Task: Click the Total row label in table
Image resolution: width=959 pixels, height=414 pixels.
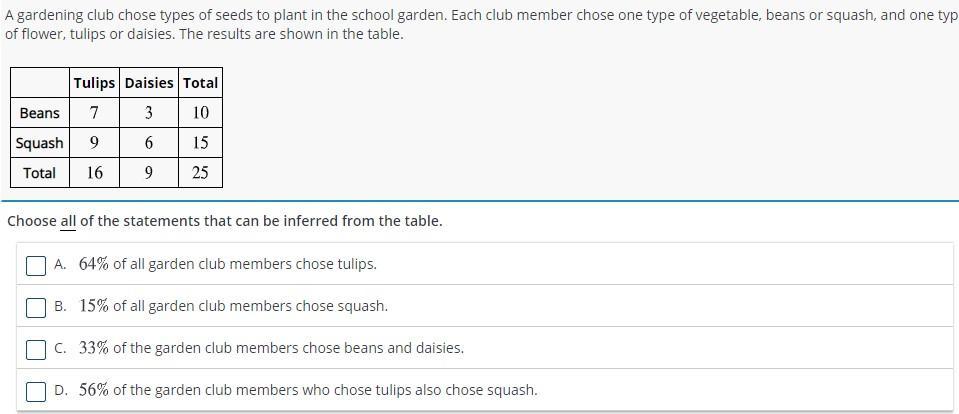Action: 40,173
